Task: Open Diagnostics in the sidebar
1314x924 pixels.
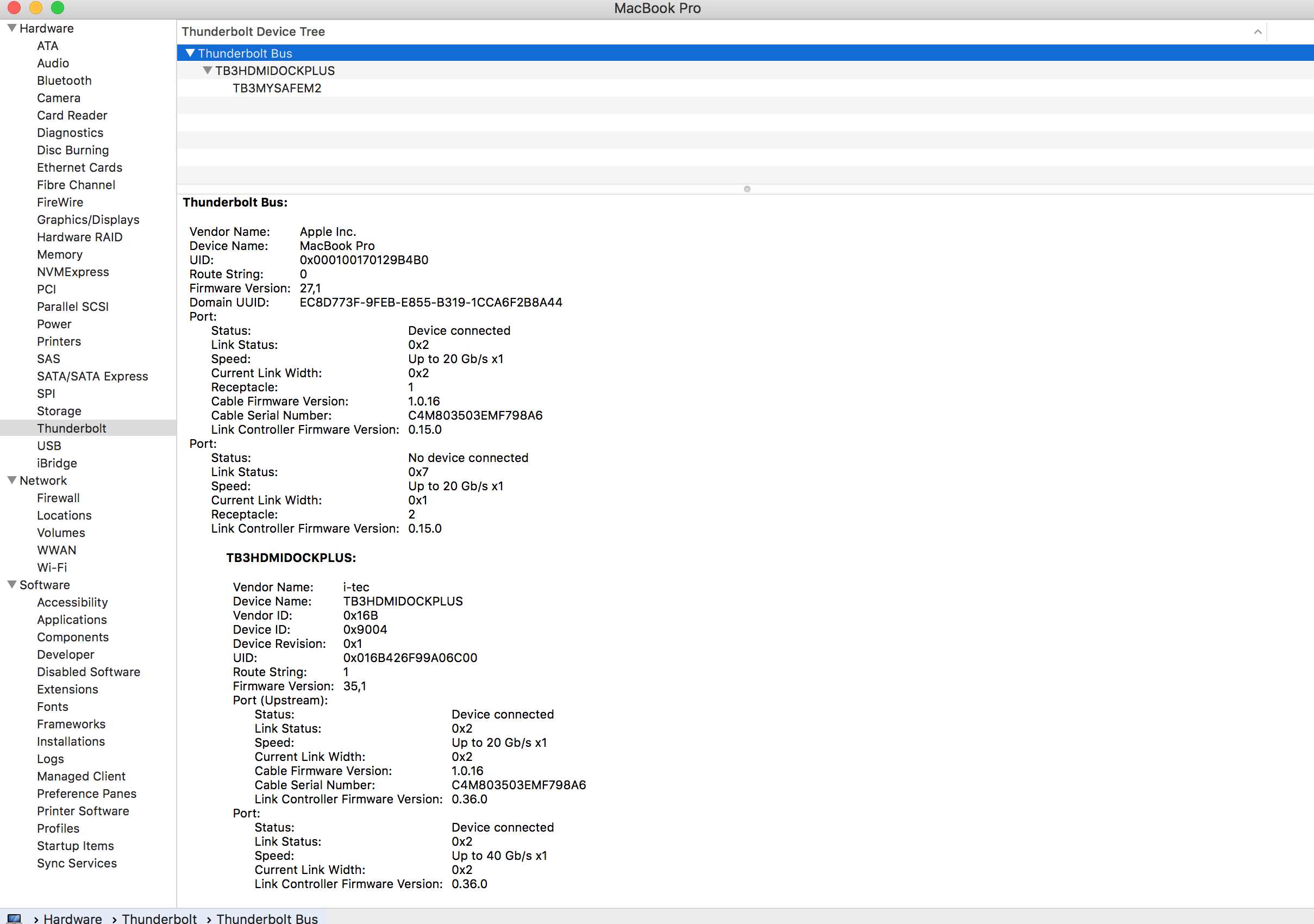Action: (x=71, y=133)
